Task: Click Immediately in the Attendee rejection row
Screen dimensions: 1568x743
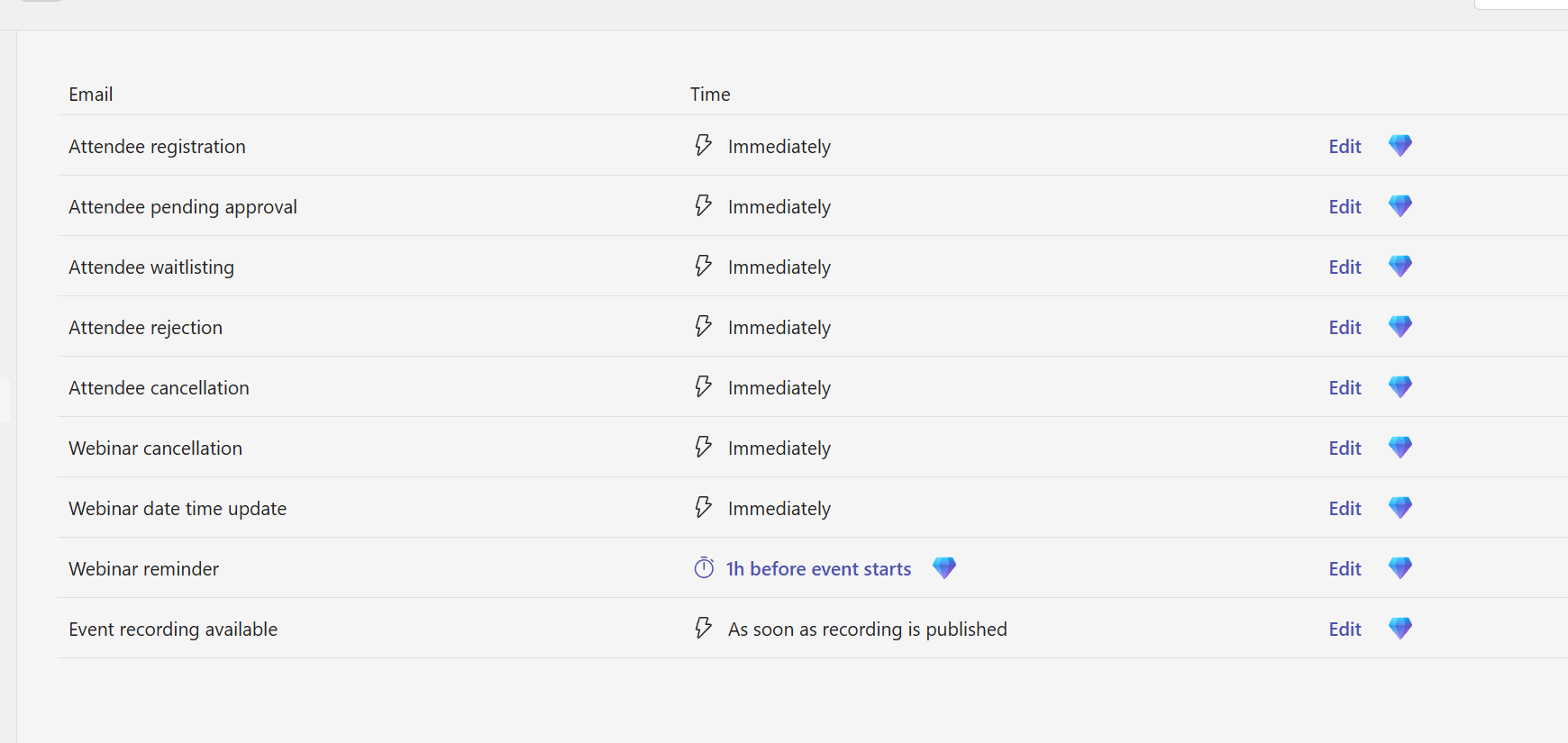Action: [x=779, y=328]
